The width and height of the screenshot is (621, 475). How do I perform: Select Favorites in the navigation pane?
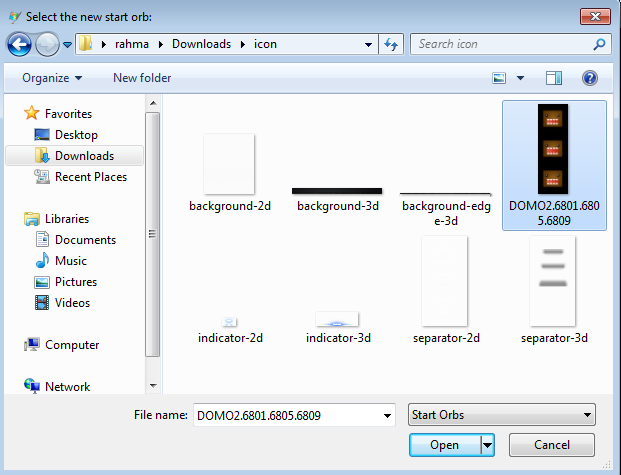[x=68, y=114]
